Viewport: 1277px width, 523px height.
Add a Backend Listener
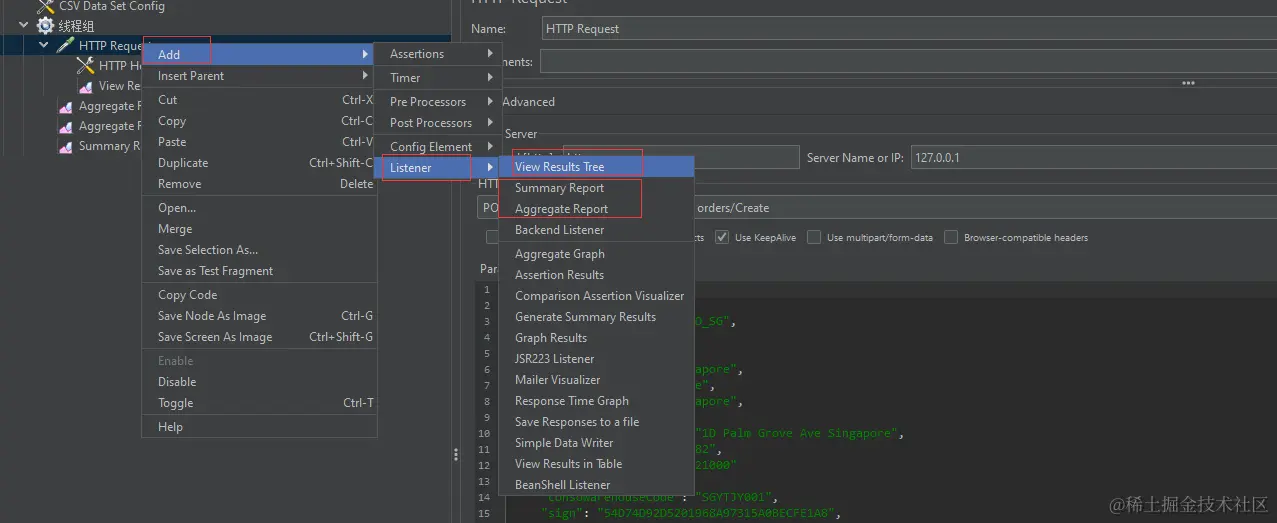tap(597, 230)
